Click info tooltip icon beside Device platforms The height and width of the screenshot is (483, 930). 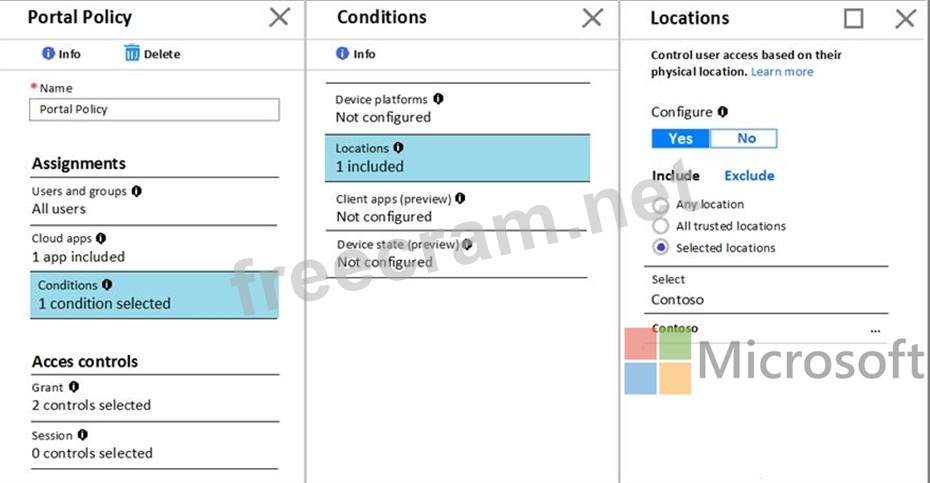438,99
